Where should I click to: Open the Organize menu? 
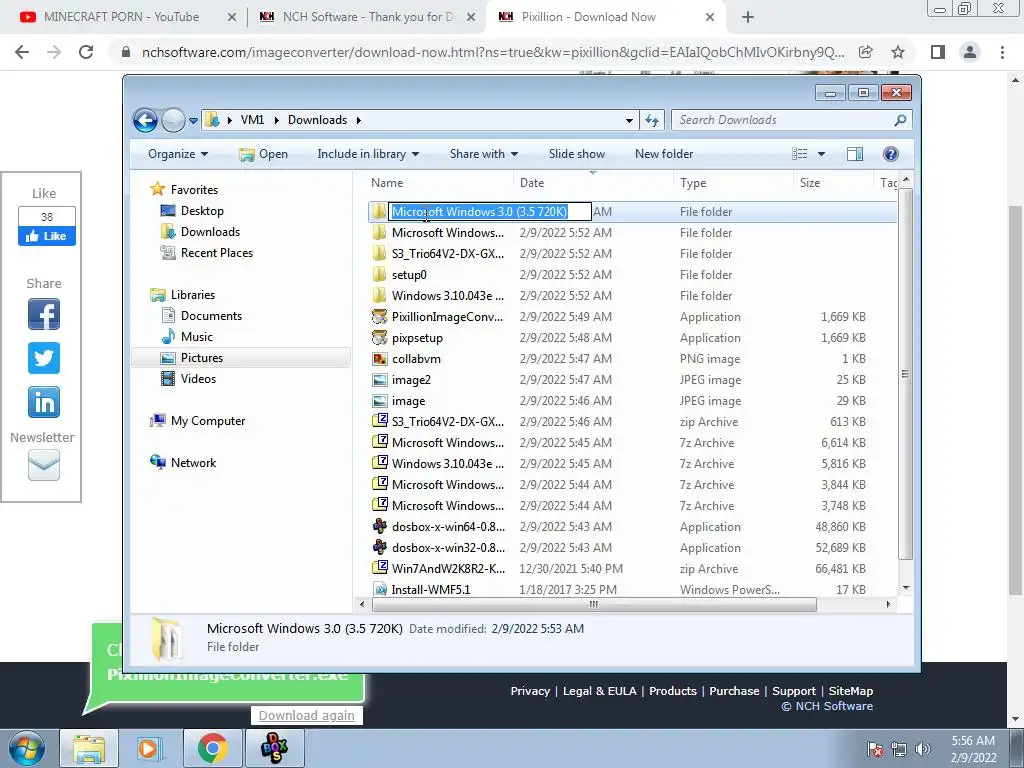(178, 154)
